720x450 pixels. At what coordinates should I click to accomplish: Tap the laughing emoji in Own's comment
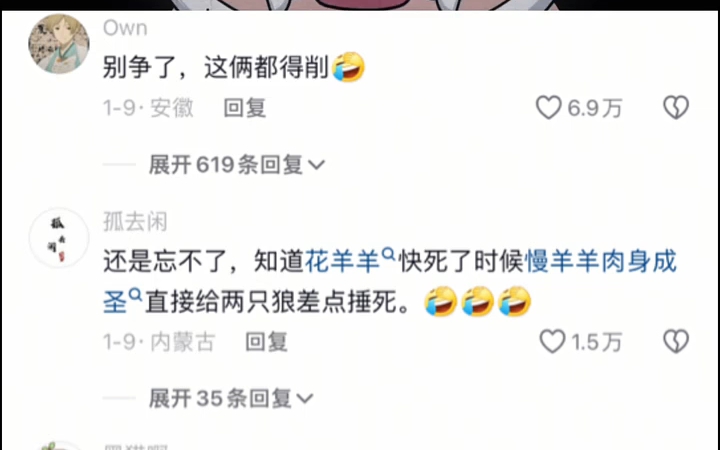pos(348,67)
